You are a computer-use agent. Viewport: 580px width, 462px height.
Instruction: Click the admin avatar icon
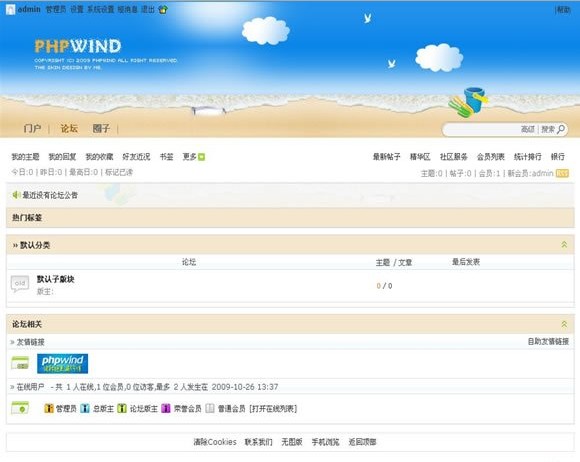(x=10, y=10)
